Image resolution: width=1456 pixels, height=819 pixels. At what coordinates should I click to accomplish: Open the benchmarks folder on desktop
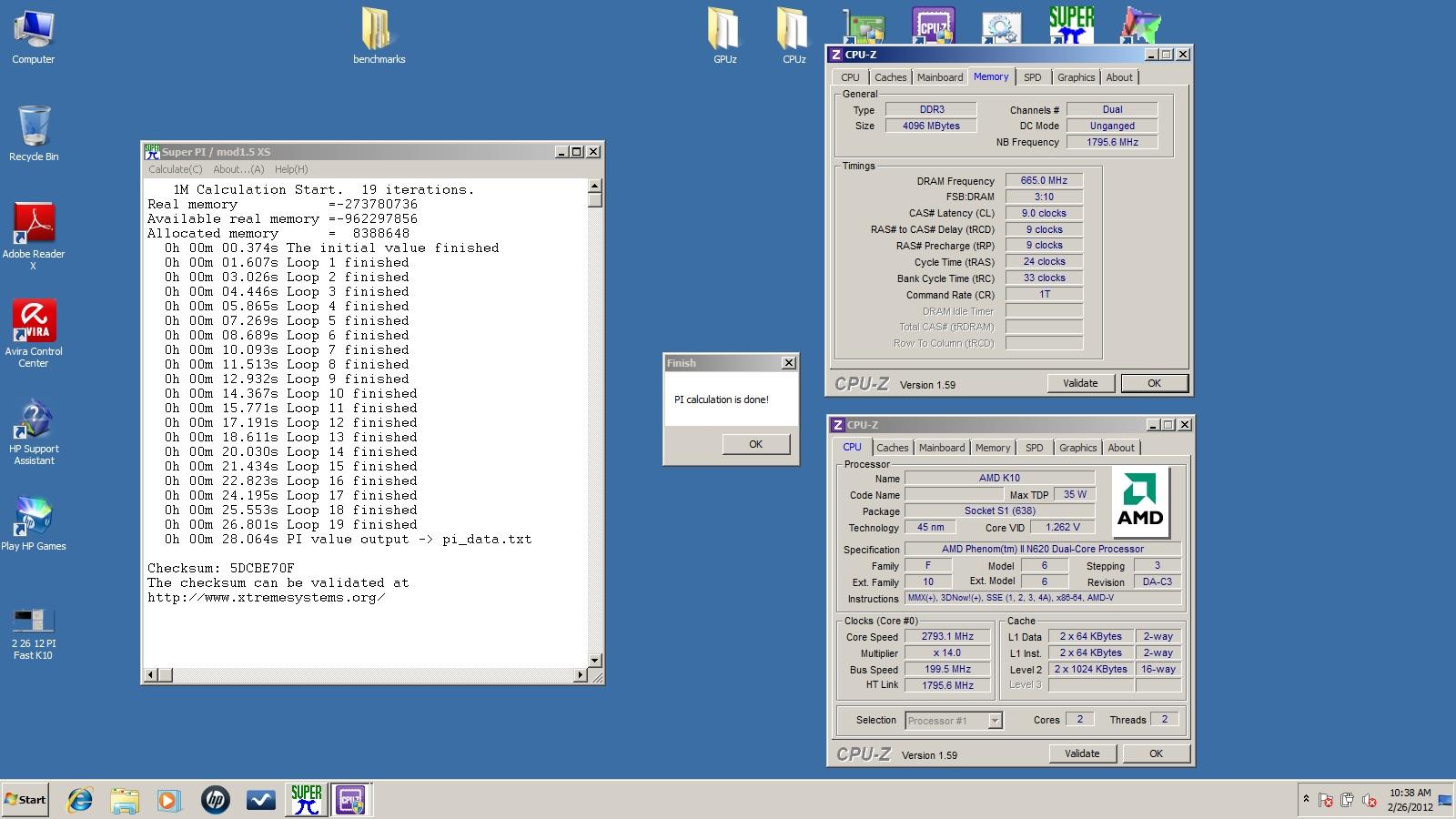pos(379,36)
